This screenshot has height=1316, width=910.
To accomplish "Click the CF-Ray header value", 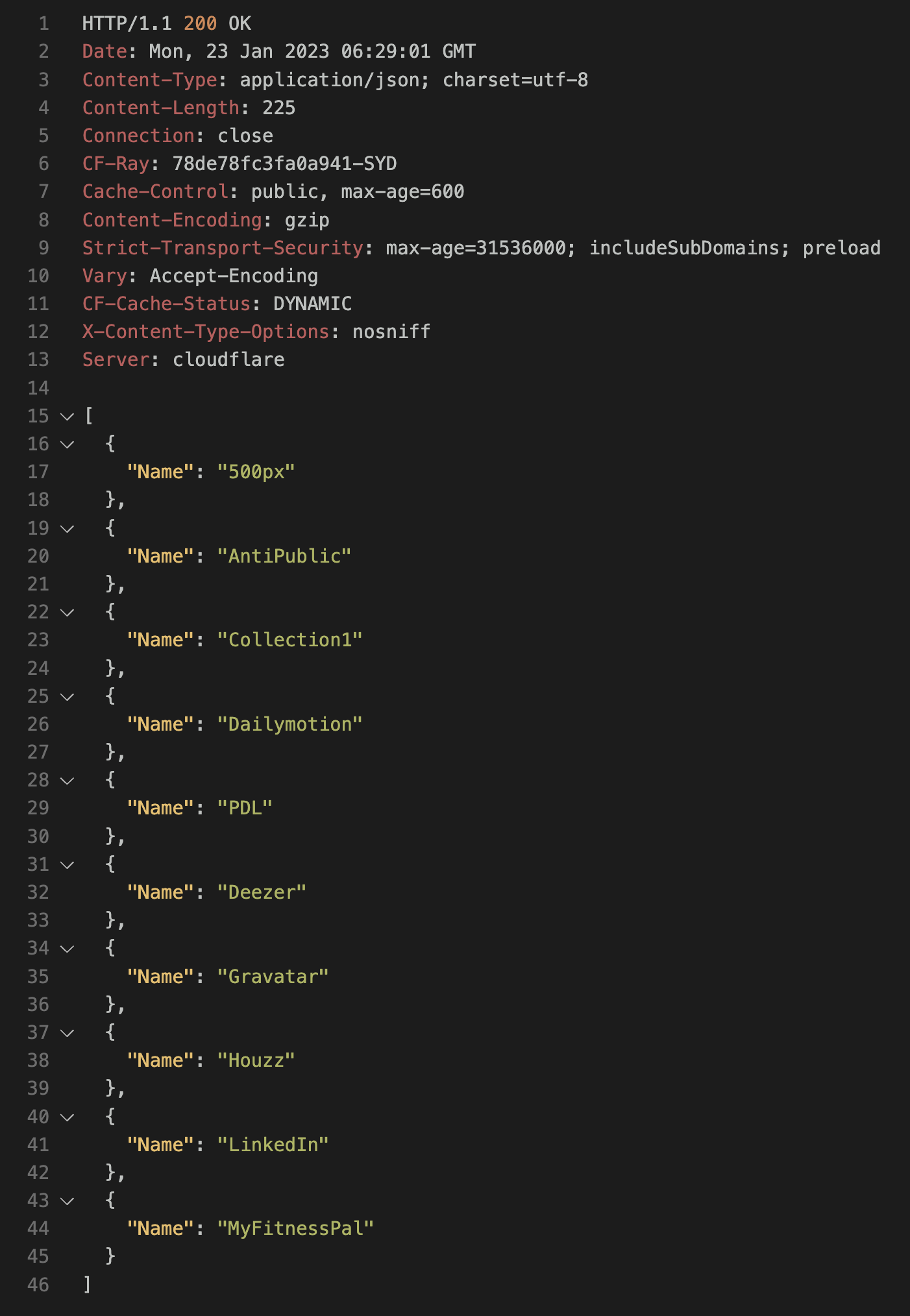I will 284,164.
